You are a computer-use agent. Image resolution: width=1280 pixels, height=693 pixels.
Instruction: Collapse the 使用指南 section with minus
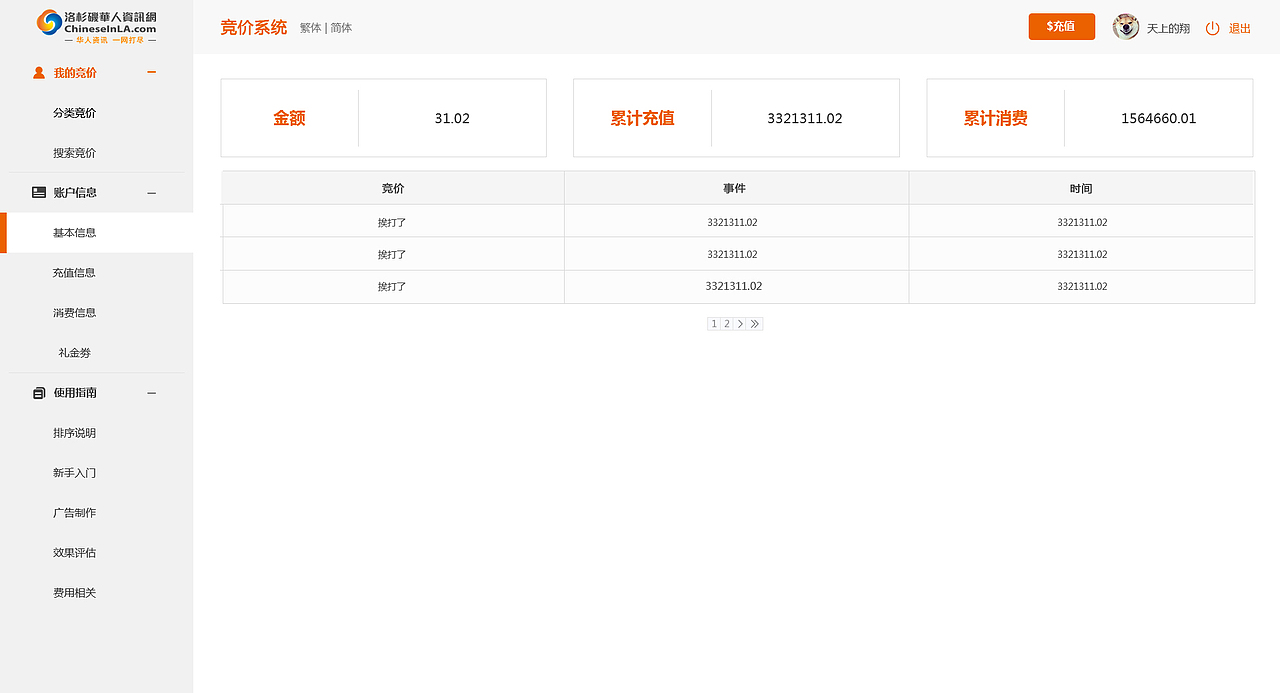tap(152, 393)
